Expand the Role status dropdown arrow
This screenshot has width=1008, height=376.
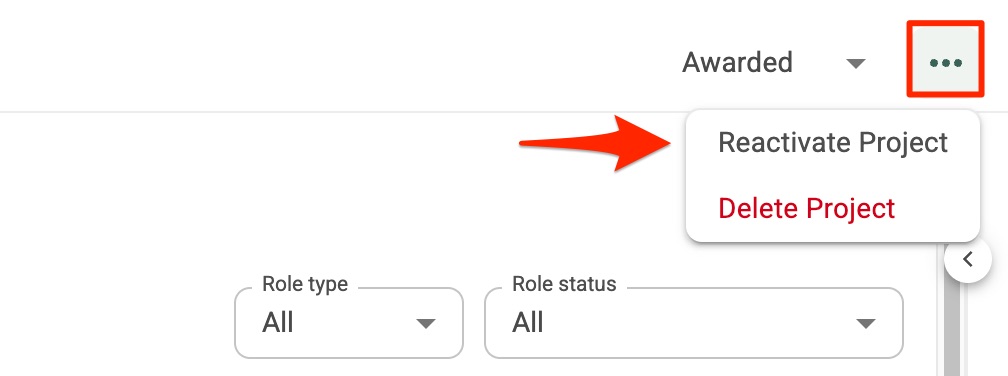tap(866, 323)
